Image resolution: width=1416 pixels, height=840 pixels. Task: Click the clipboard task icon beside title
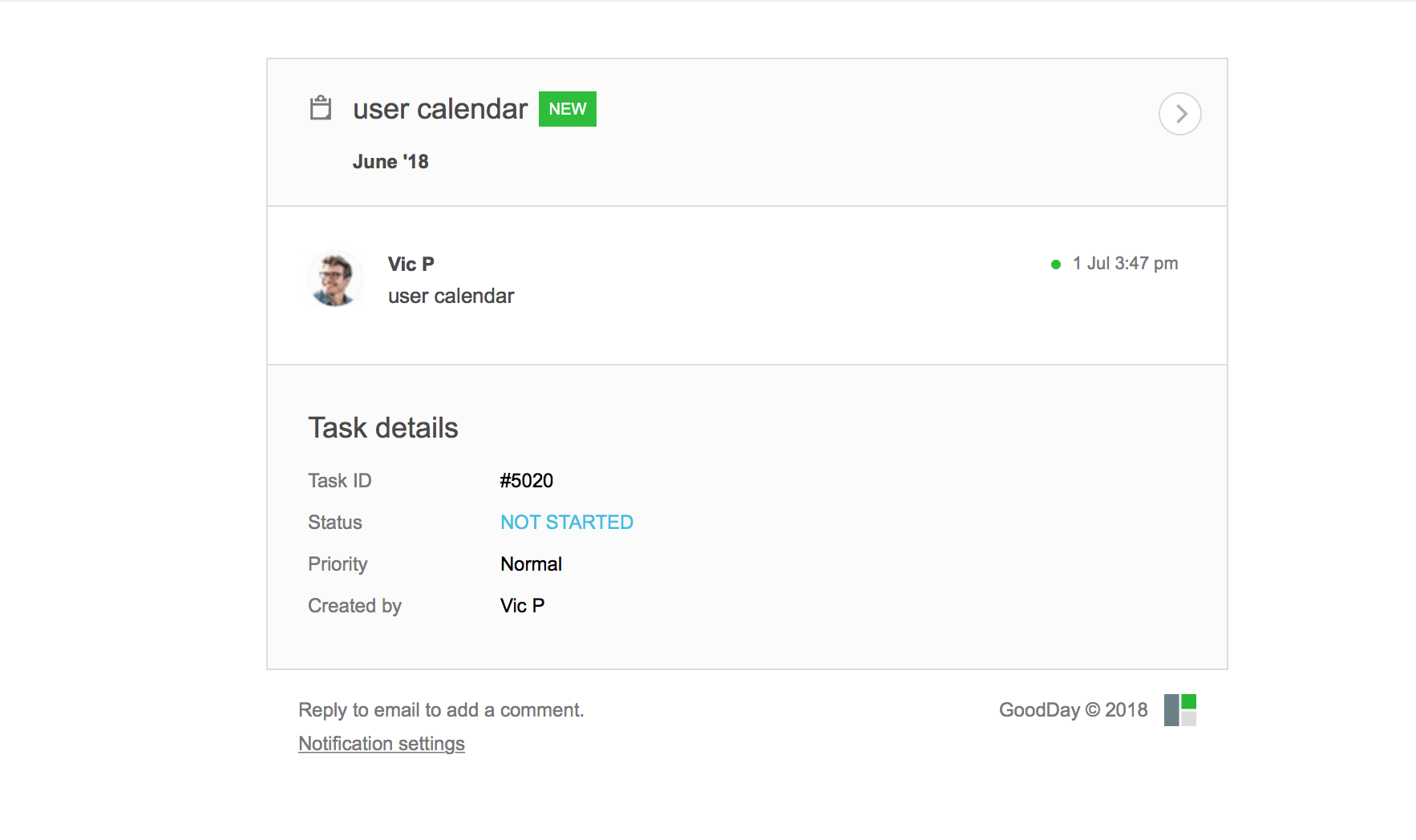click(321, 107)
